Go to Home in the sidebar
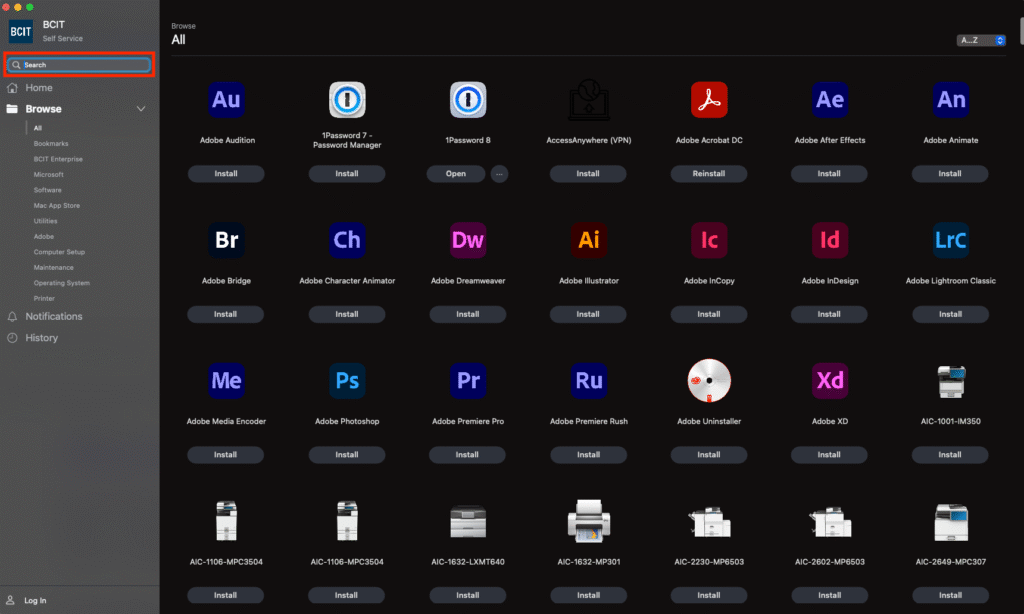 coord(39,88)
